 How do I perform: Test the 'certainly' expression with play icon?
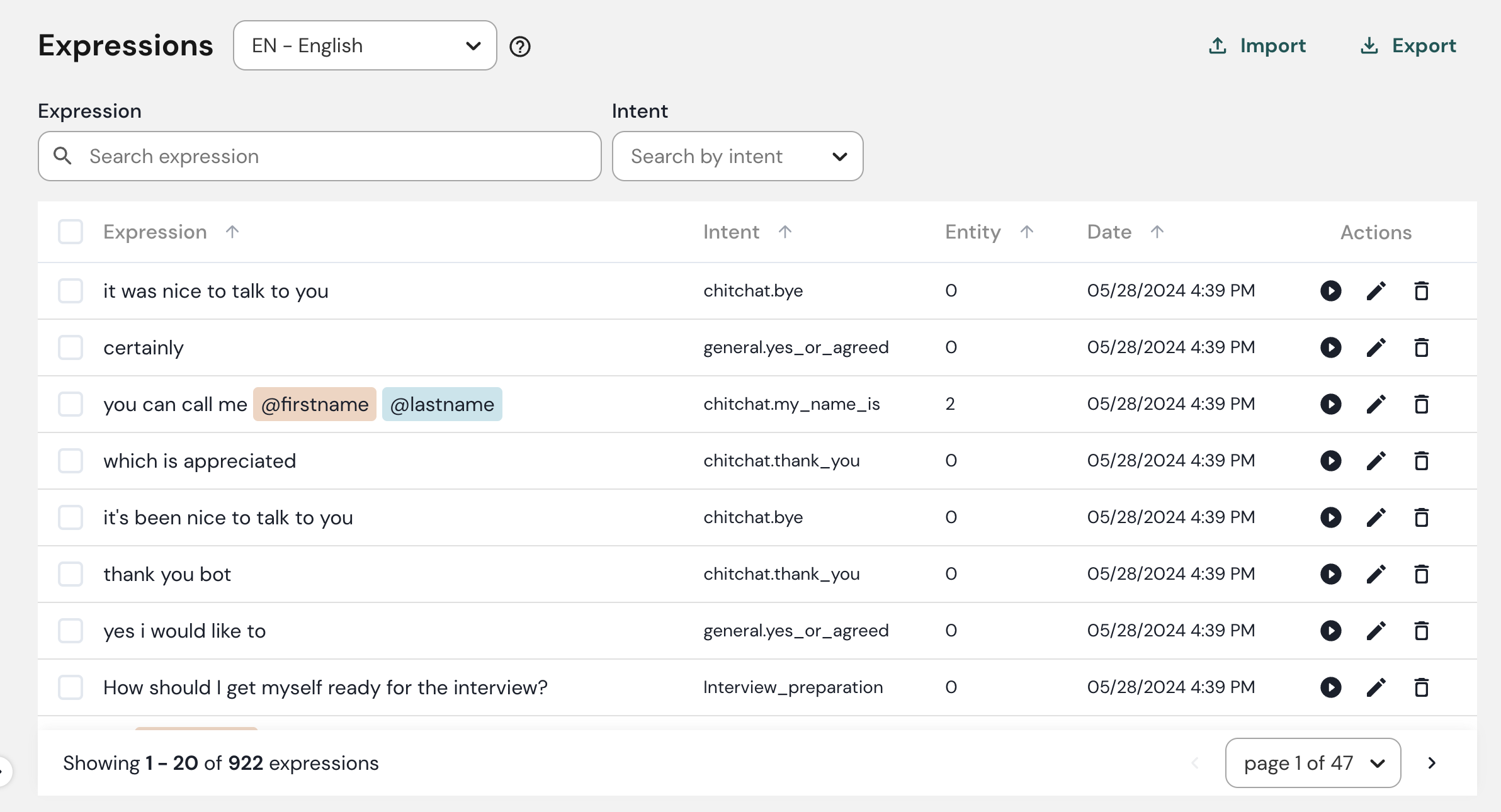1330,347
